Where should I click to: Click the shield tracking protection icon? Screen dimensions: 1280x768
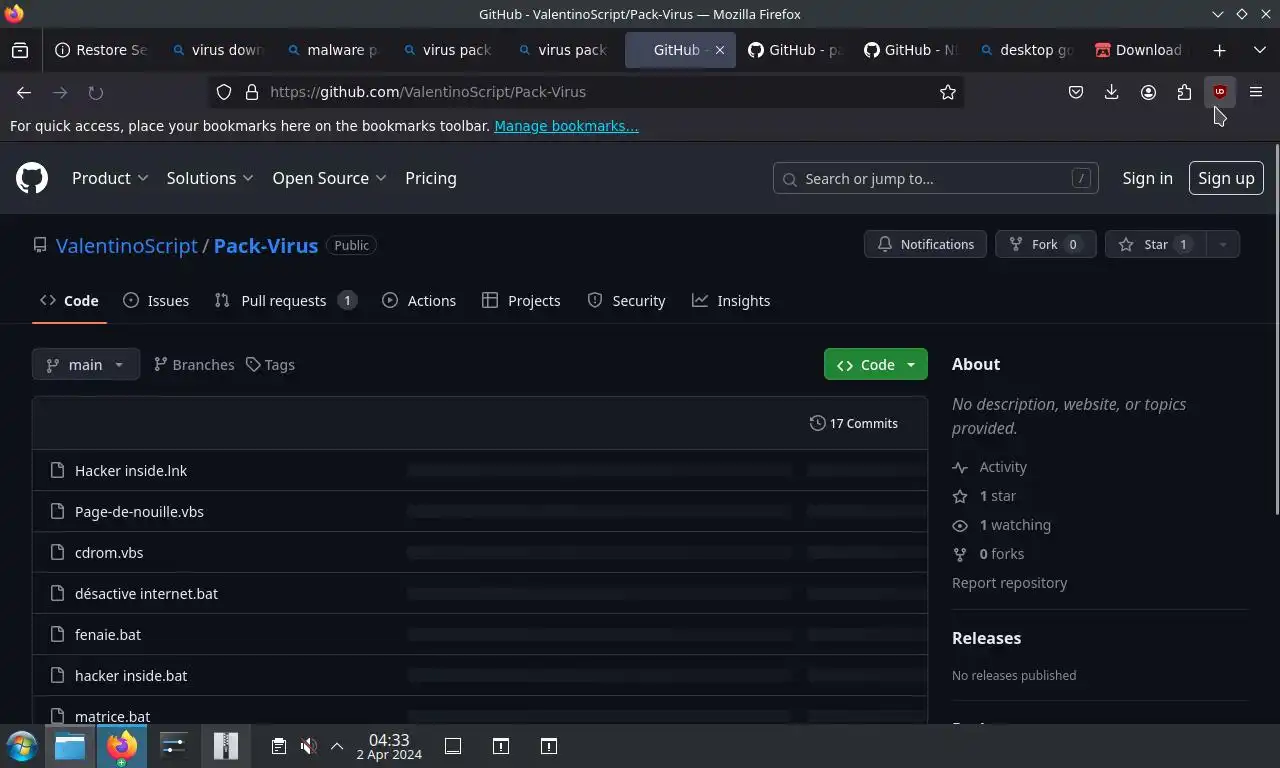click(224, 92)
